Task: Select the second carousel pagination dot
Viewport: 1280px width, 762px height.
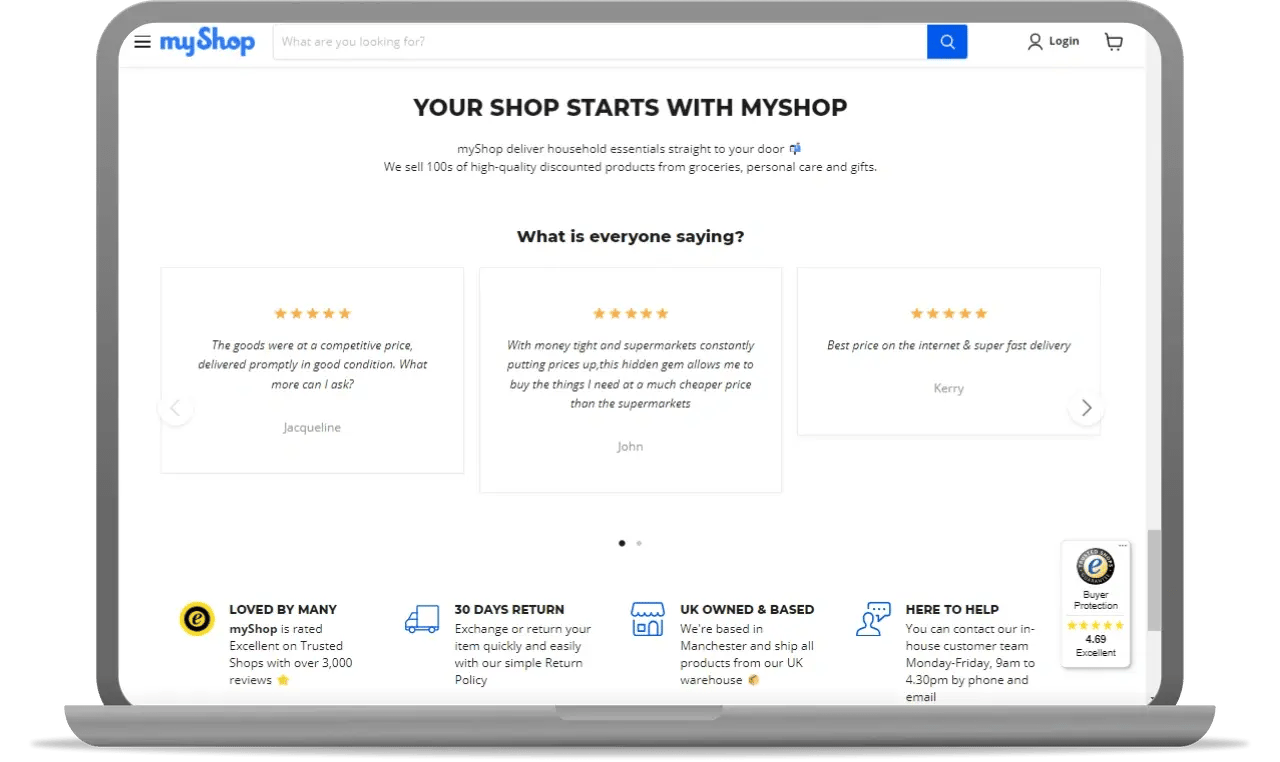Action: (639, 543)
